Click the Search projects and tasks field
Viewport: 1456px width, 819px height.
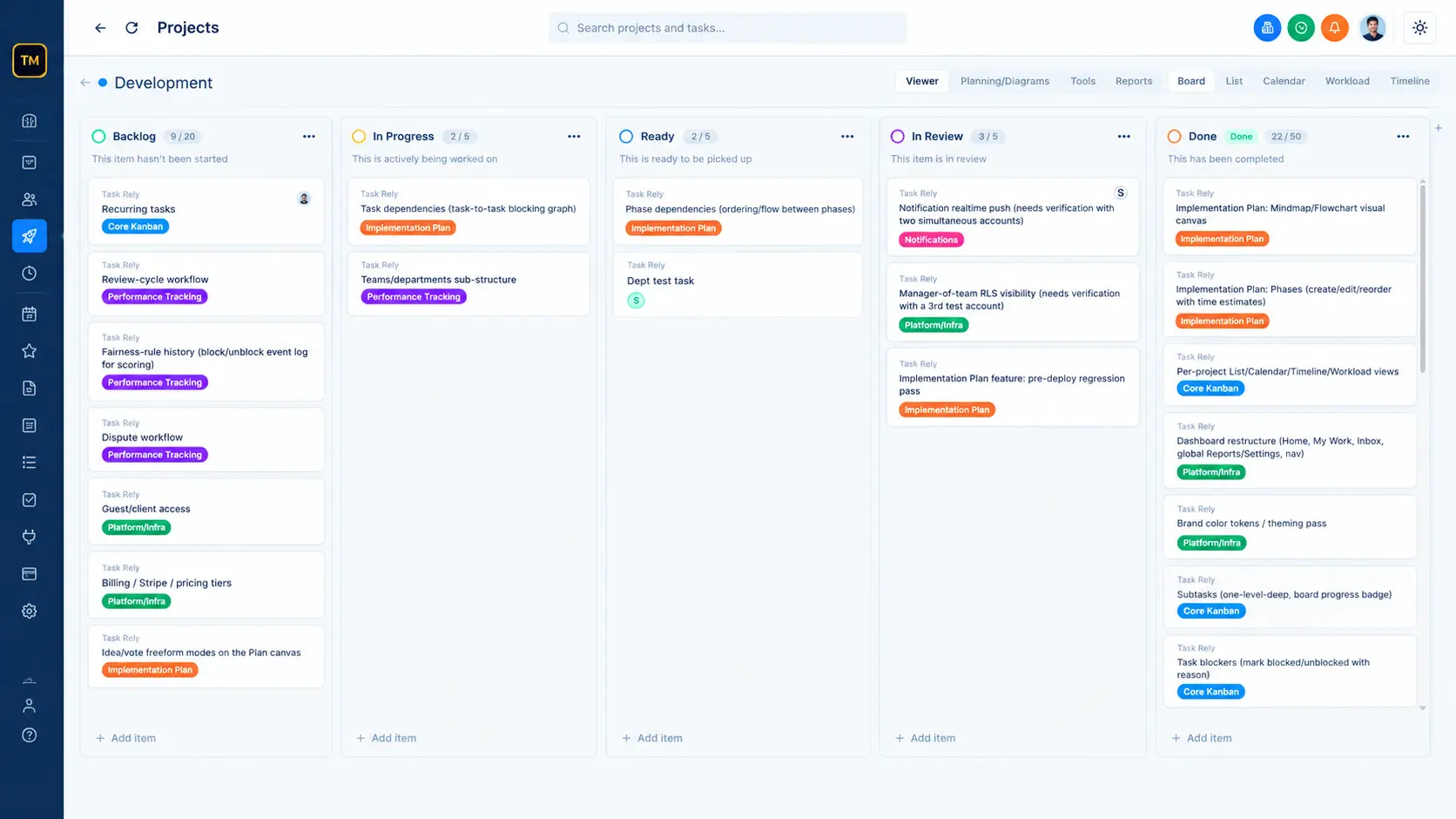coord(728,28)
